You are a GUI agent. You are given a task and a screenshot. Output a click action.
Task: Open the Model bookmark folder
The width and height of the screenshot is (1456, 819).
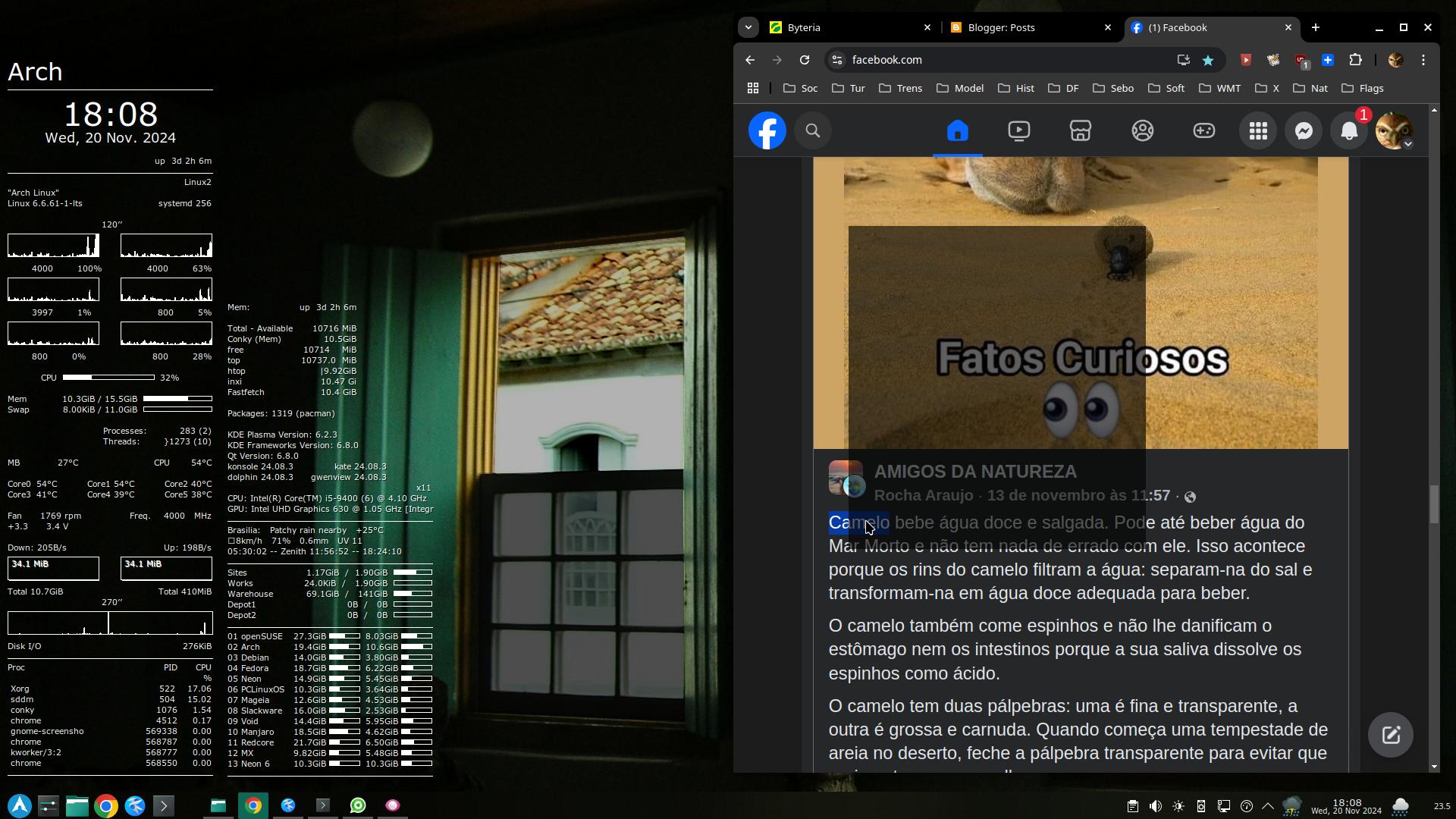tap(960, 89)
